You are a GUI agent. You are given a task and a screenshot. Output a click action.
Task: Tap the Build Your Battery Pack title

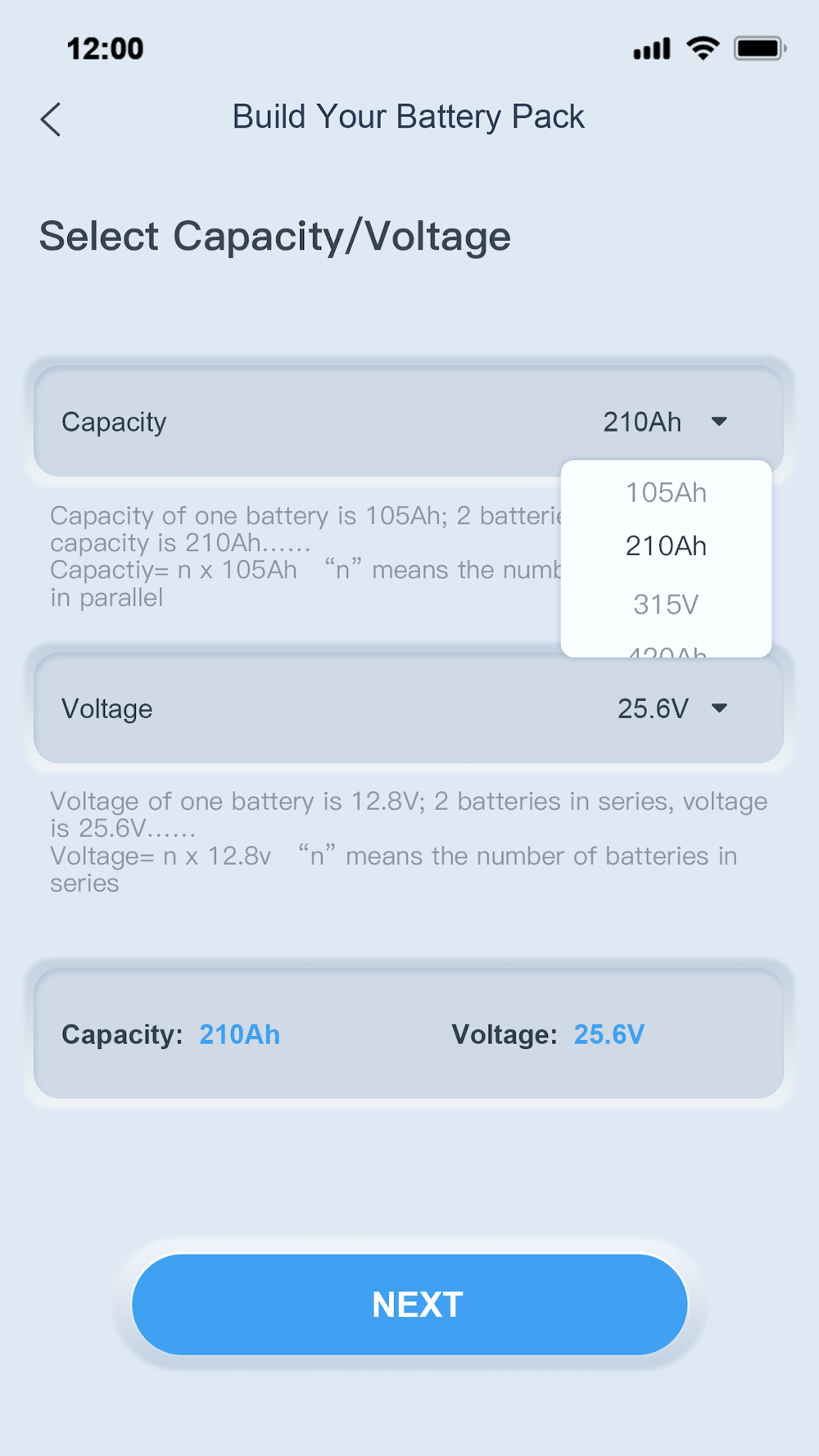click(408, 117)
